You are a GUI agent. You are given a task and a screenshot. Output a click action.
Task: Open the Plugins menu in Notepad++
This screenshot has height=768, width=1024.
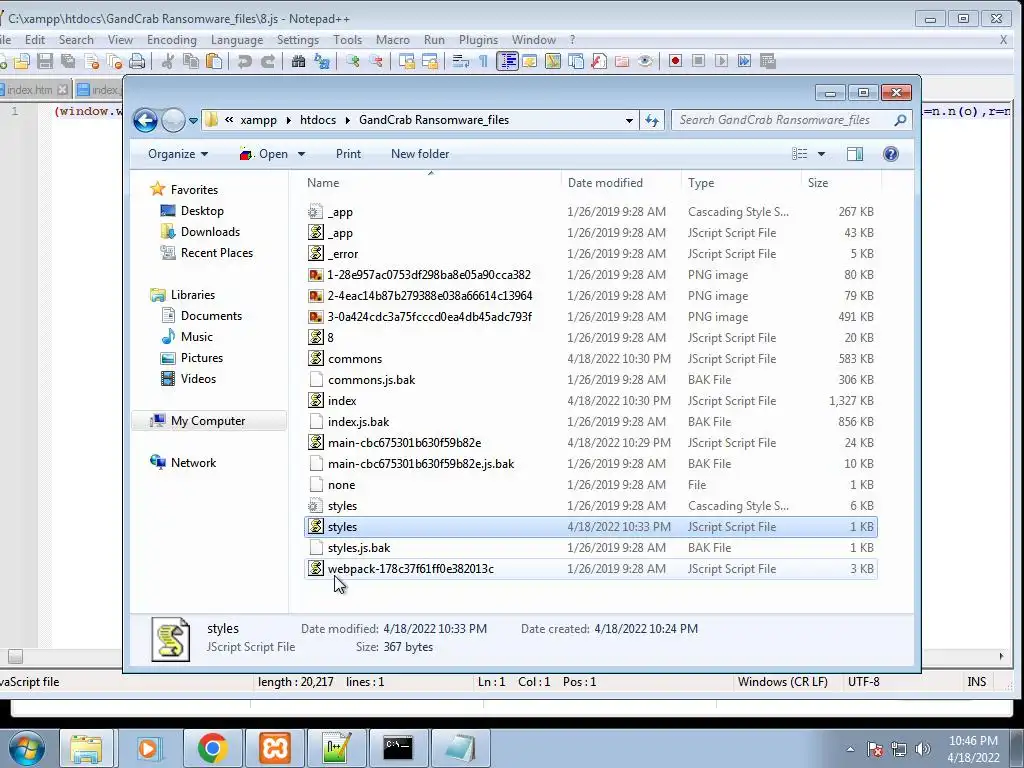[x=478, y=40]
